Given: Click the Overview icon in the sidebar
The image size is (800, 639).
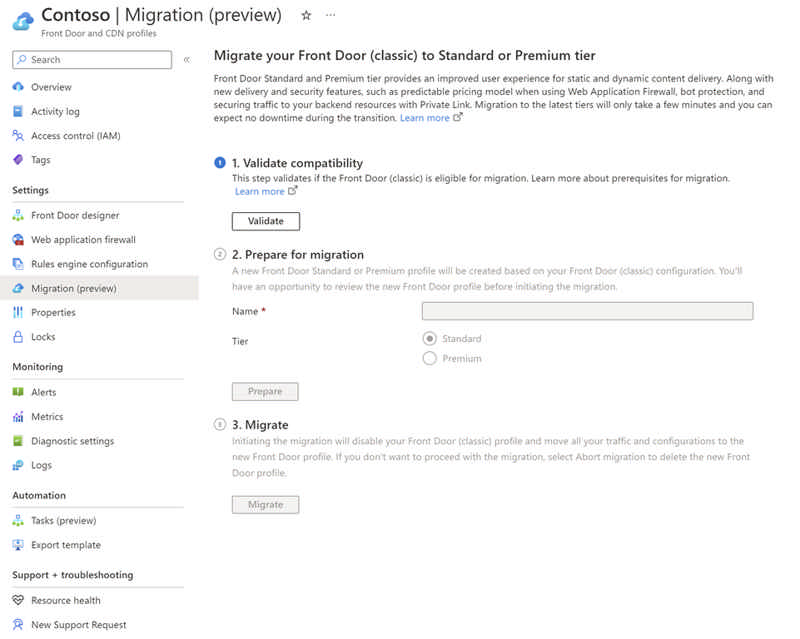Looking at the screenshot, I should tap(18, 87).
